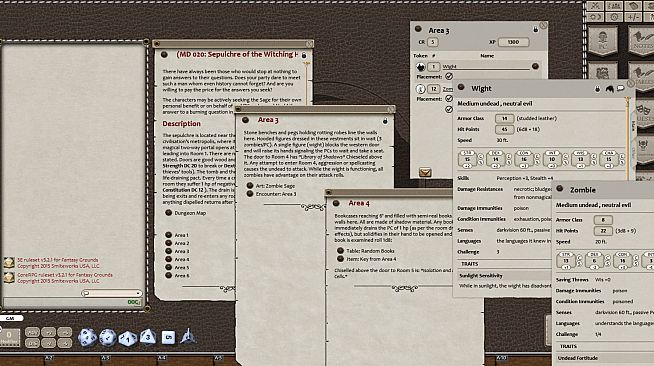Viewport: 654px width, 366px height.
Task: Toggle the lock on the Sepulchre module window
Action: tap(304, 55)
